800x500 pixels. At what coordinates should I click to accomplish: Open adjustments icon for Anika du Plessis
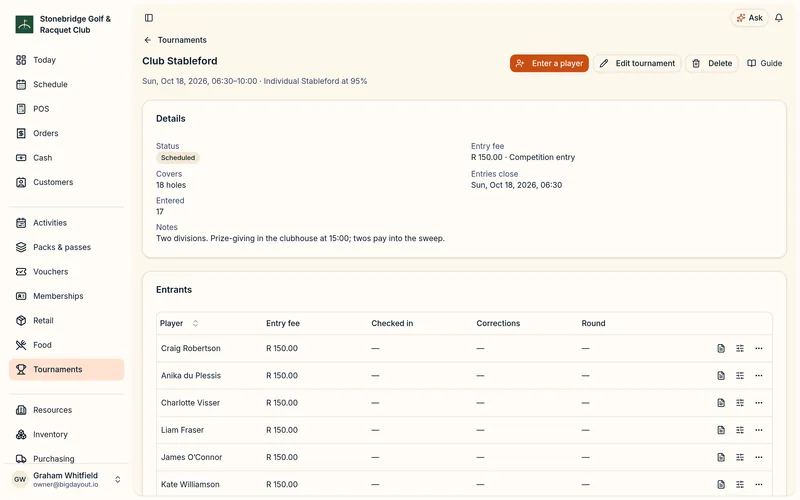click(740, 376)
